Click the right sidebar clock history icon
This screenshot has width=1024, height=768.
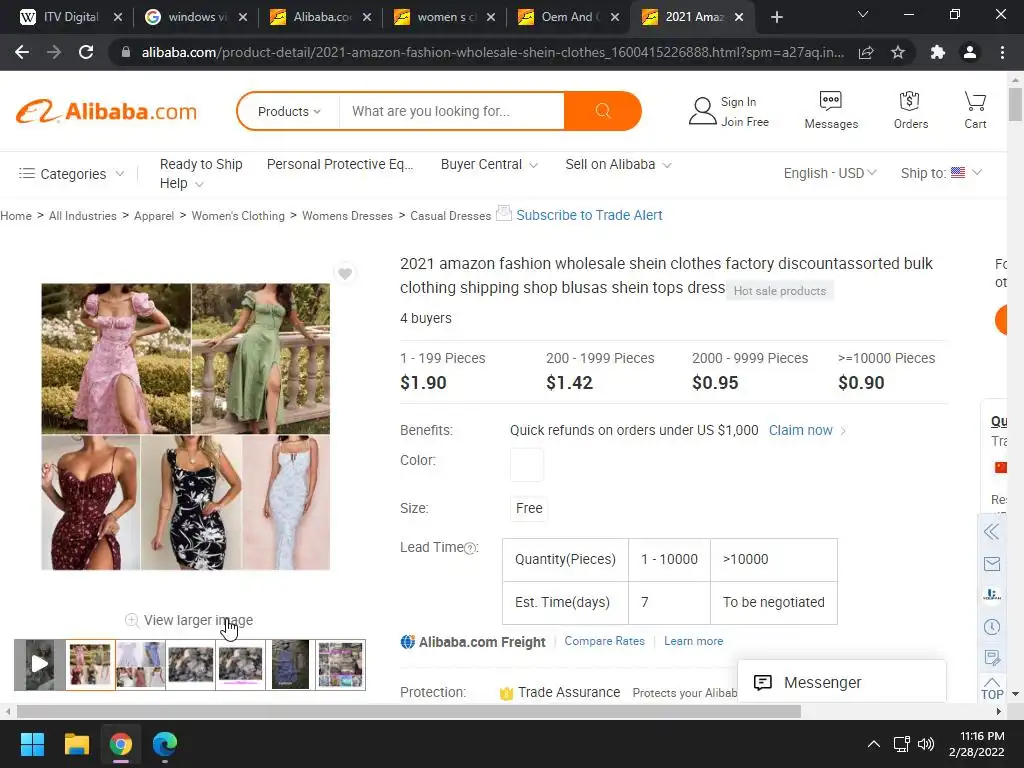(x=991, y=627)
